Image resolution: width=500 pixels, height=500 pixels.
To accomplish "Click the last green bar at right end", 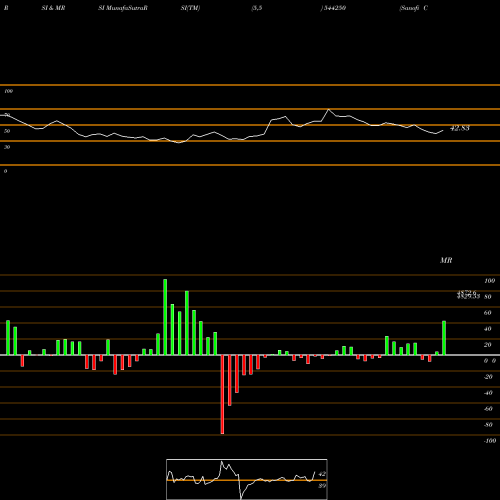I will (444, 338).
